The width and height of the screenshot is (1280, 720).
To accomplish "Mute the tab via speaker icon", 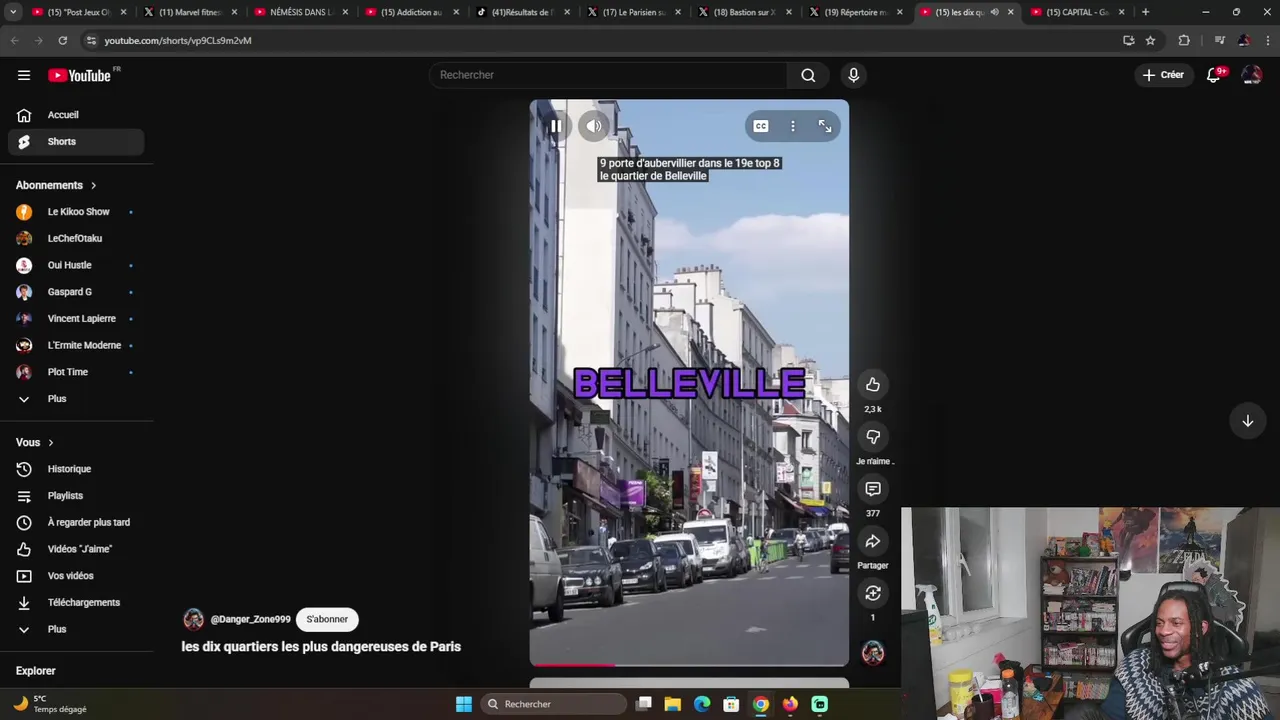I will (x=994, y=12).
